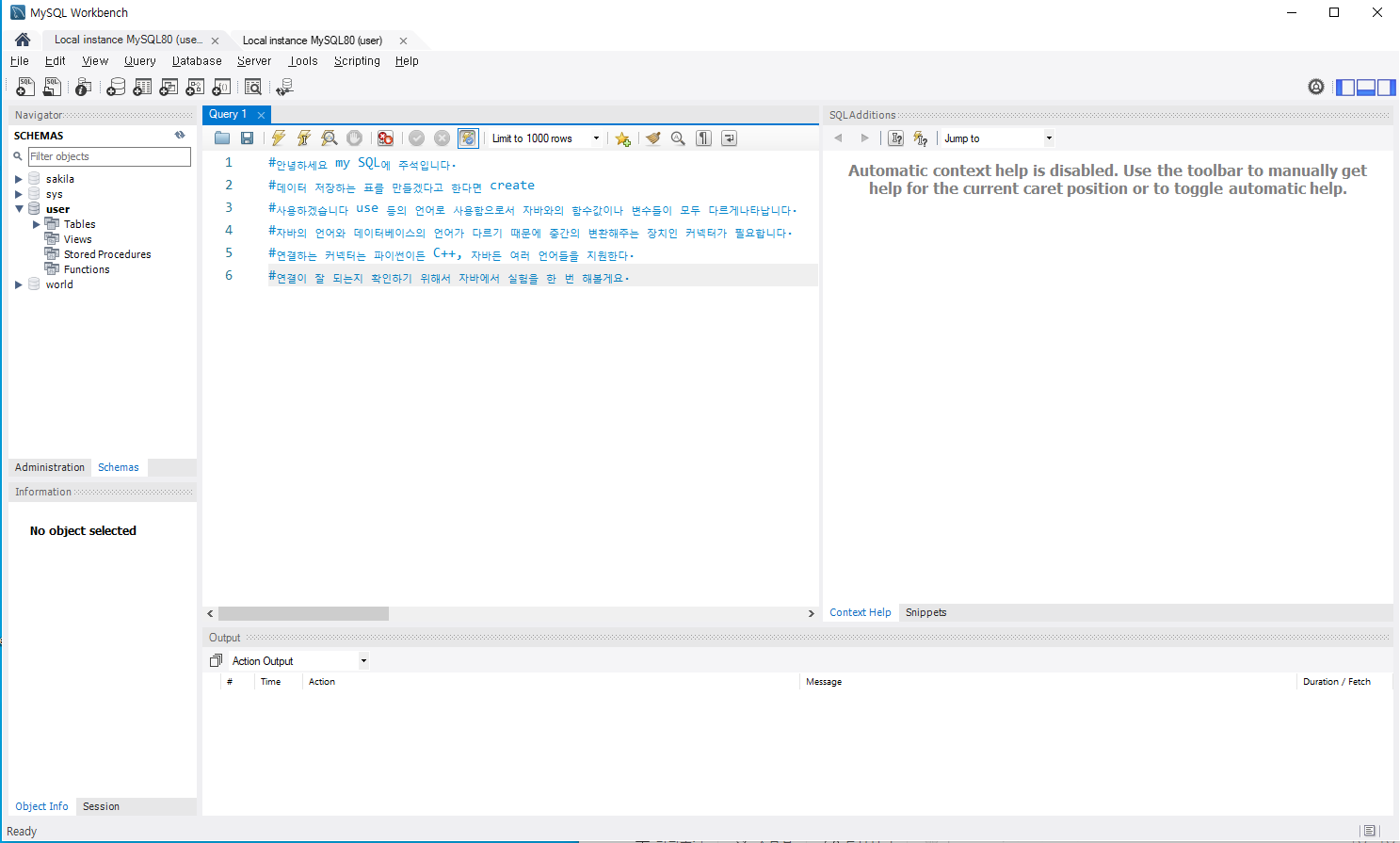Expand Tables under the user schema
Image resolution: width=1400 pixels, height=843 pixels.
click(37, 224)
